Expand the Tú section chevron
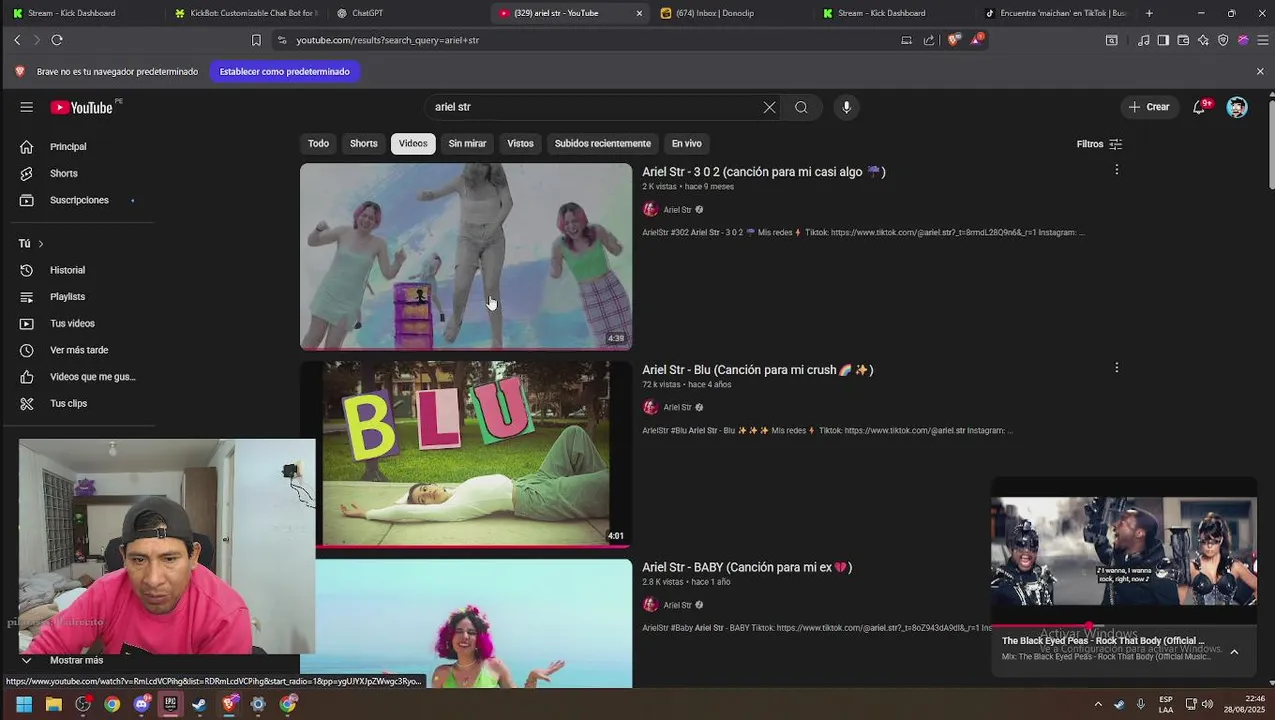 (x=40, y=244)
